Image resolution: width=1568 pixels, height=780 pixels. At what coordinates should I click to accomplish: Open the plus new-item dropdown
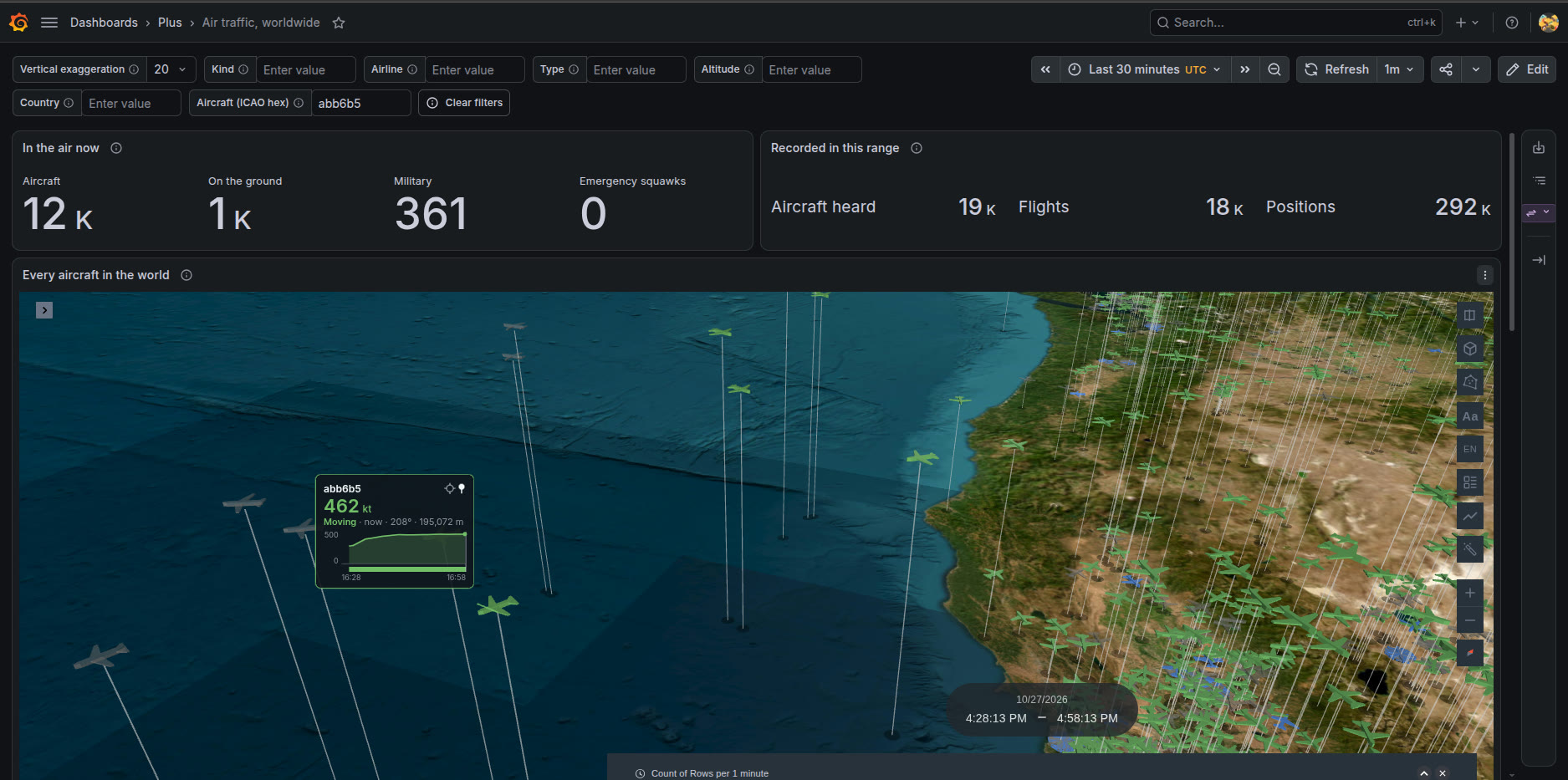point(1467,23)
